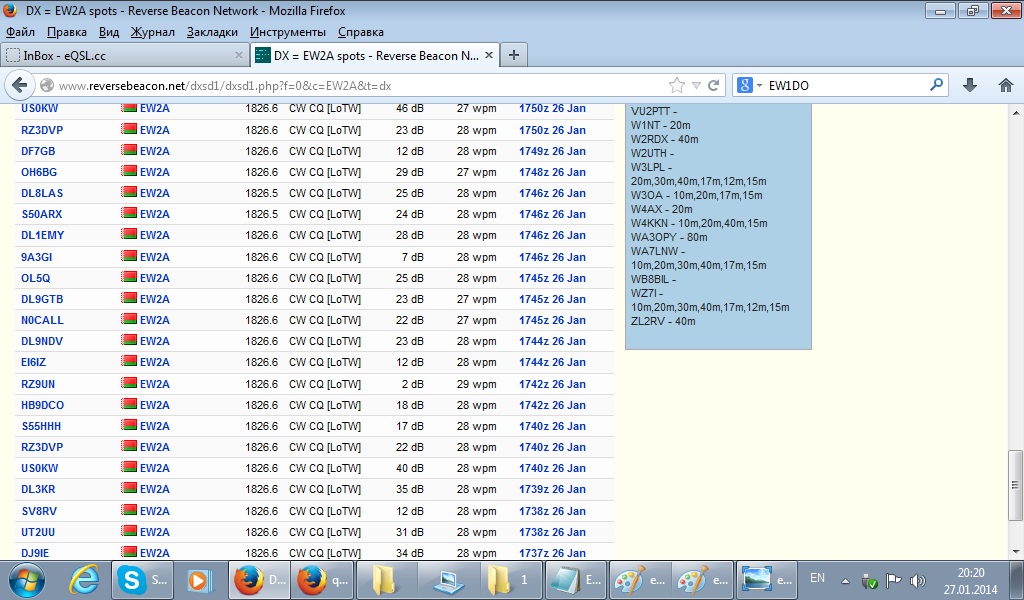Switch to the InBox - eQSL.cc tab

coord(120,55)
